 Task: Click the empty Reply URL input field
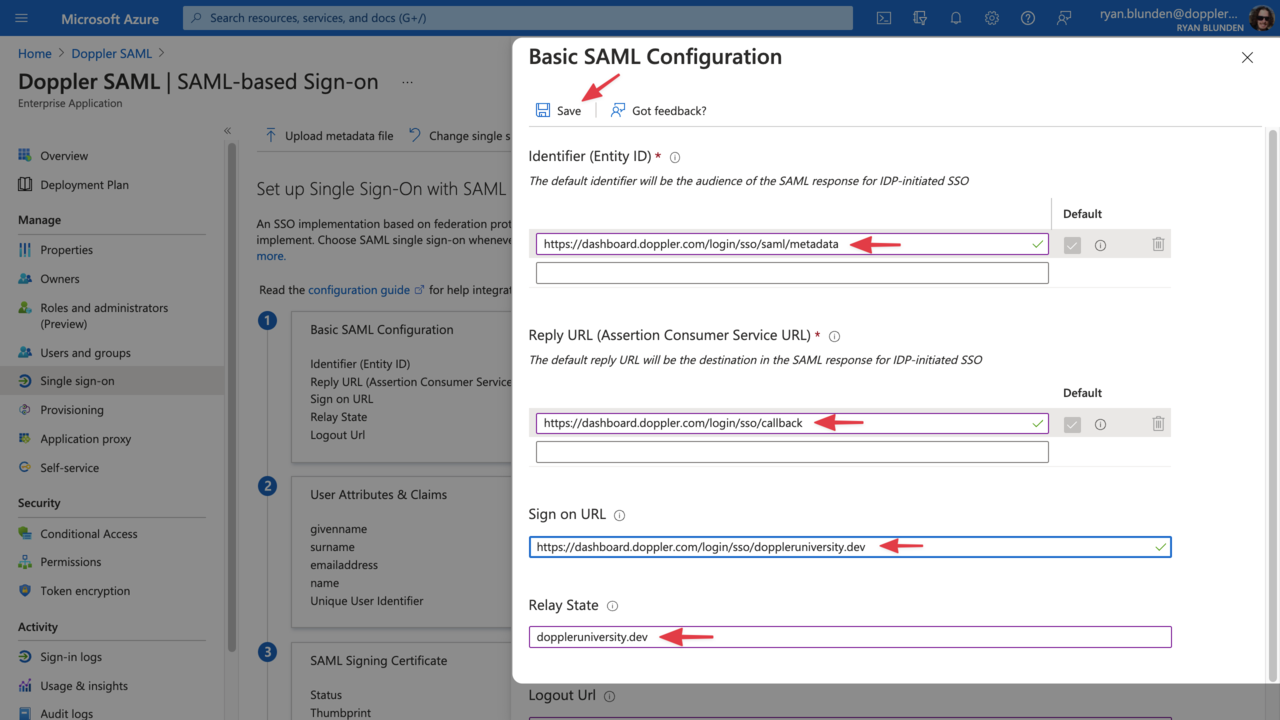tap(792, 452)
